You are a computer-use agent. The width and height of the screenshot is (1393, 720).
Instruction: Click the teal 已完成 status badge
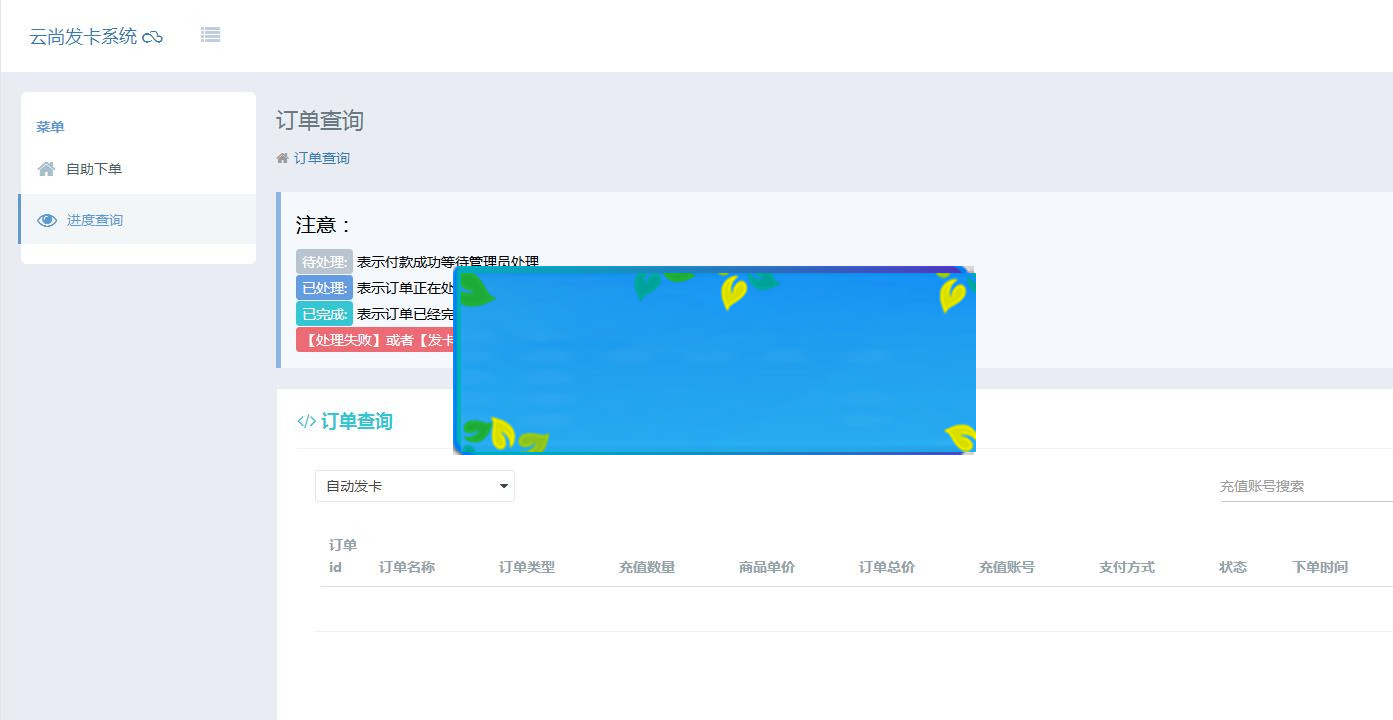(x=322, y=313)
